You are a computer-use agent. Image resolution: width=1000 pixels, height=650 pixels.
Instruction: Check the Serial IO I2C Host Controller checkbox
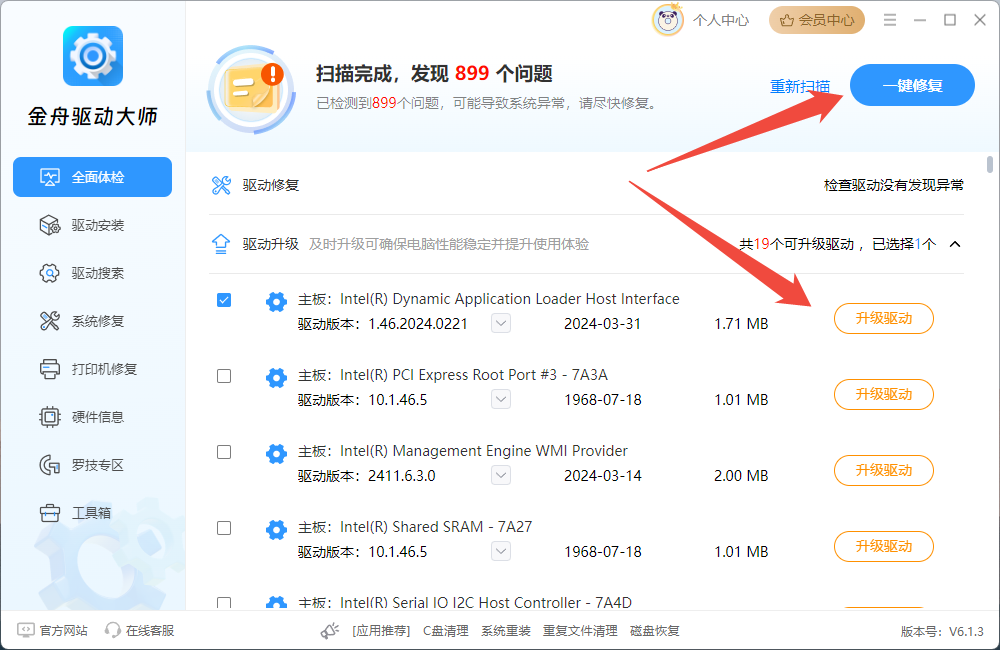click(x=224, y=603)
